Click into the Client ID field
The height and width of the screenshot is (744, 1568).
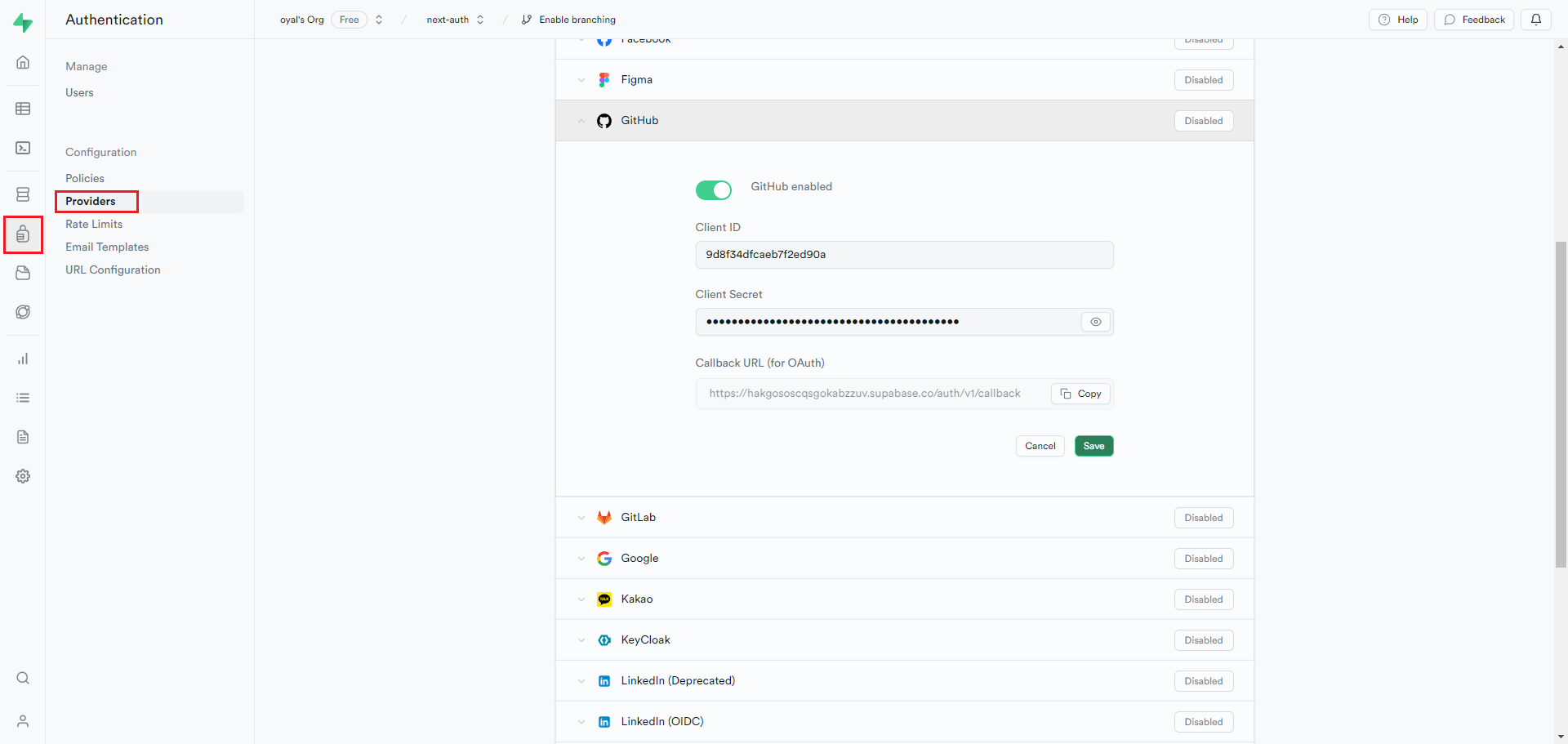click(903, 255)
